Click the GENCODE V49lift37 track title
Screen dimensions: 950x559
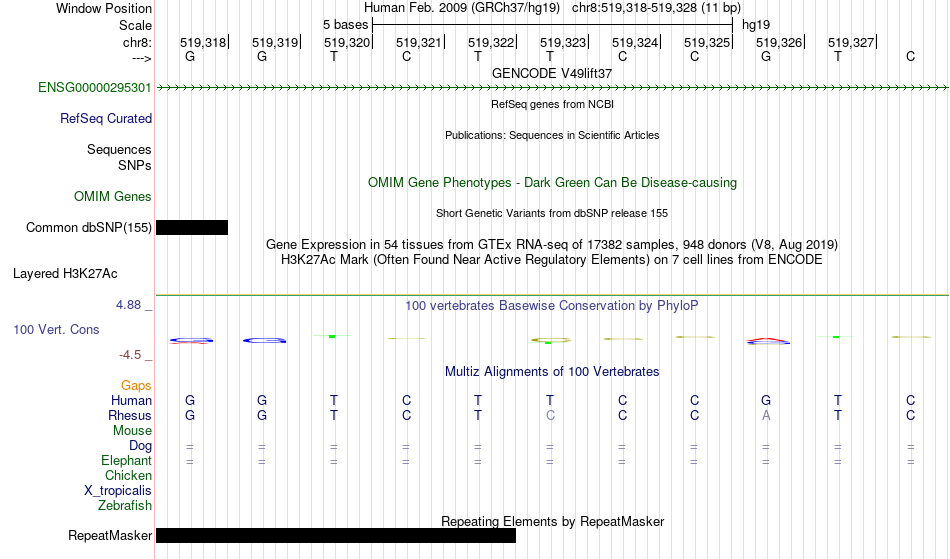click(x=552, y=73)
